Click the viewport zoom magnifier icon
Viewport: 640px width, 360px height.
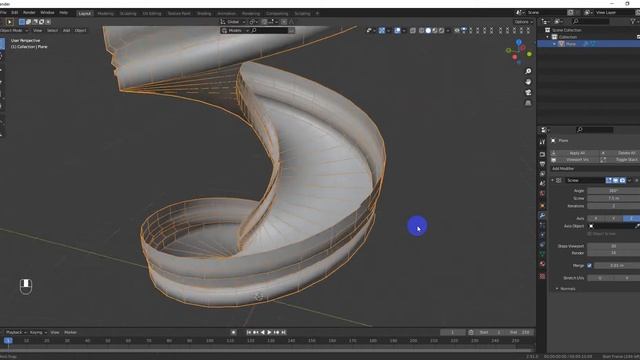pyautogui.click(x=528, y=71)
